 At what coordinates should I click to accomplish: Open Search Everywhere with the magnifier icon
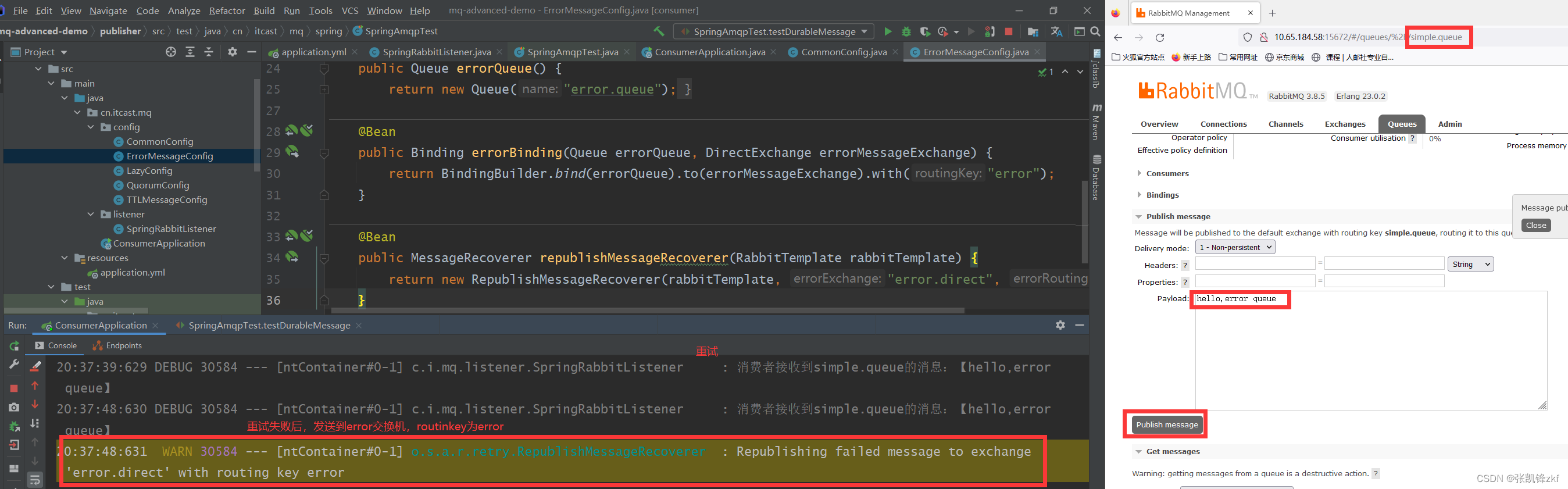click(1095, 31)
